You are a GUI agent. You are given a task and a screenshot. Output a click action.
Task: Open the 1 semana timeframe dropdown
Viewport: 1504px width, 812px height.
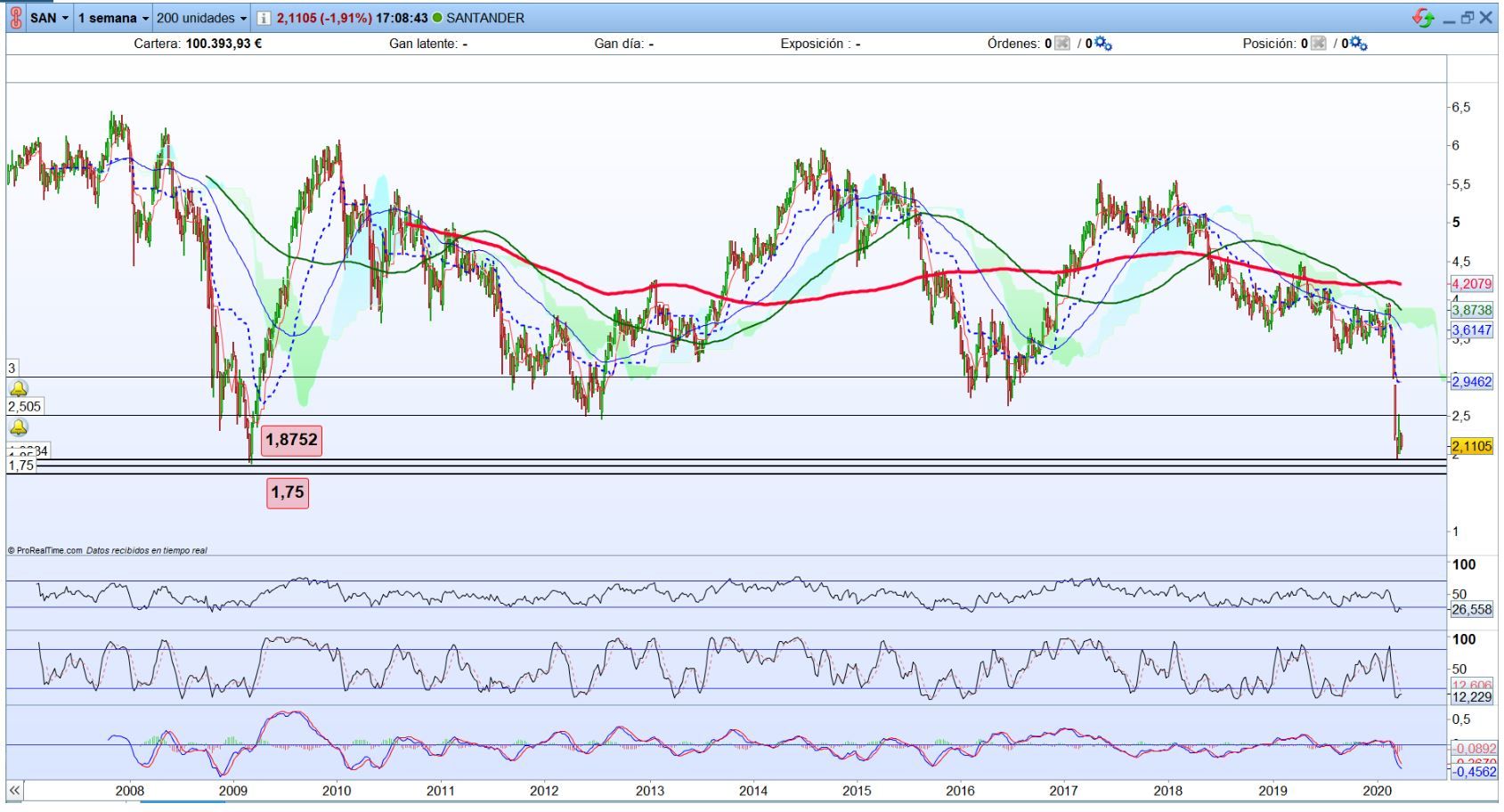click(113, 18)
